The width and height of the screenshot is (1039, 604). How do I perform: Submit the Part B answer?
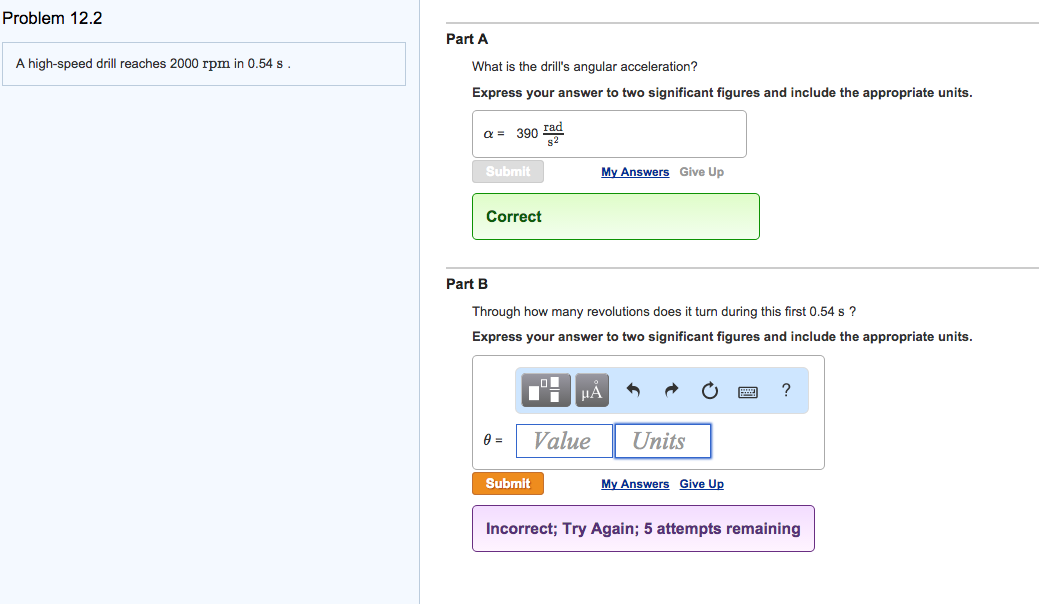(508, 483)
